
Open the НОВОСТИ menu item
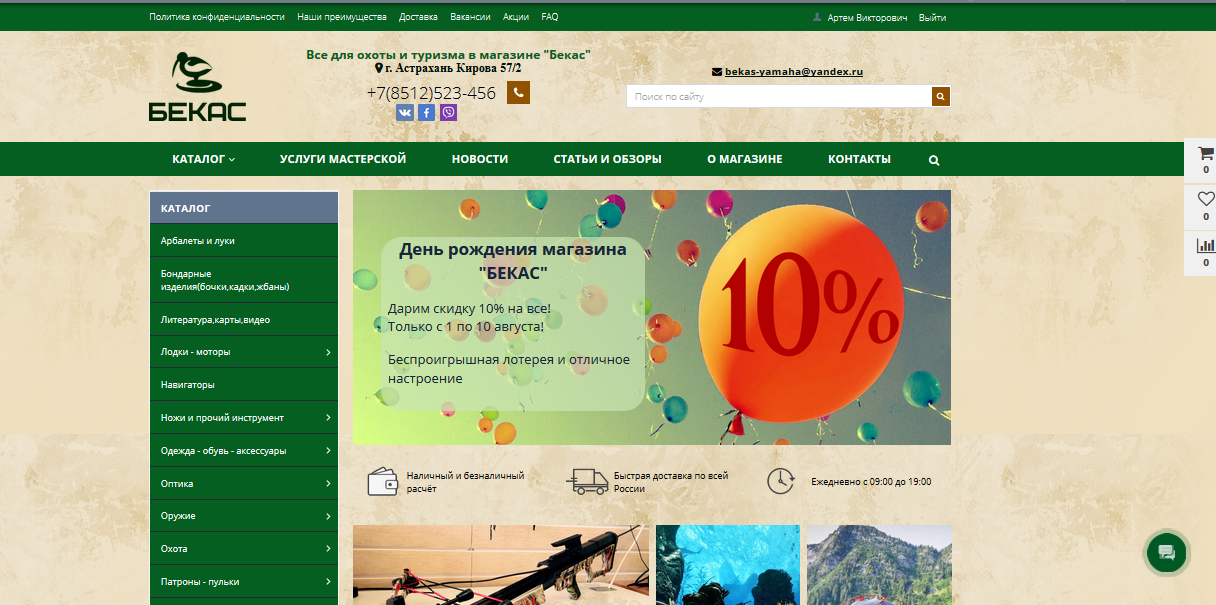pyautogui.click(x=480, y=159)
